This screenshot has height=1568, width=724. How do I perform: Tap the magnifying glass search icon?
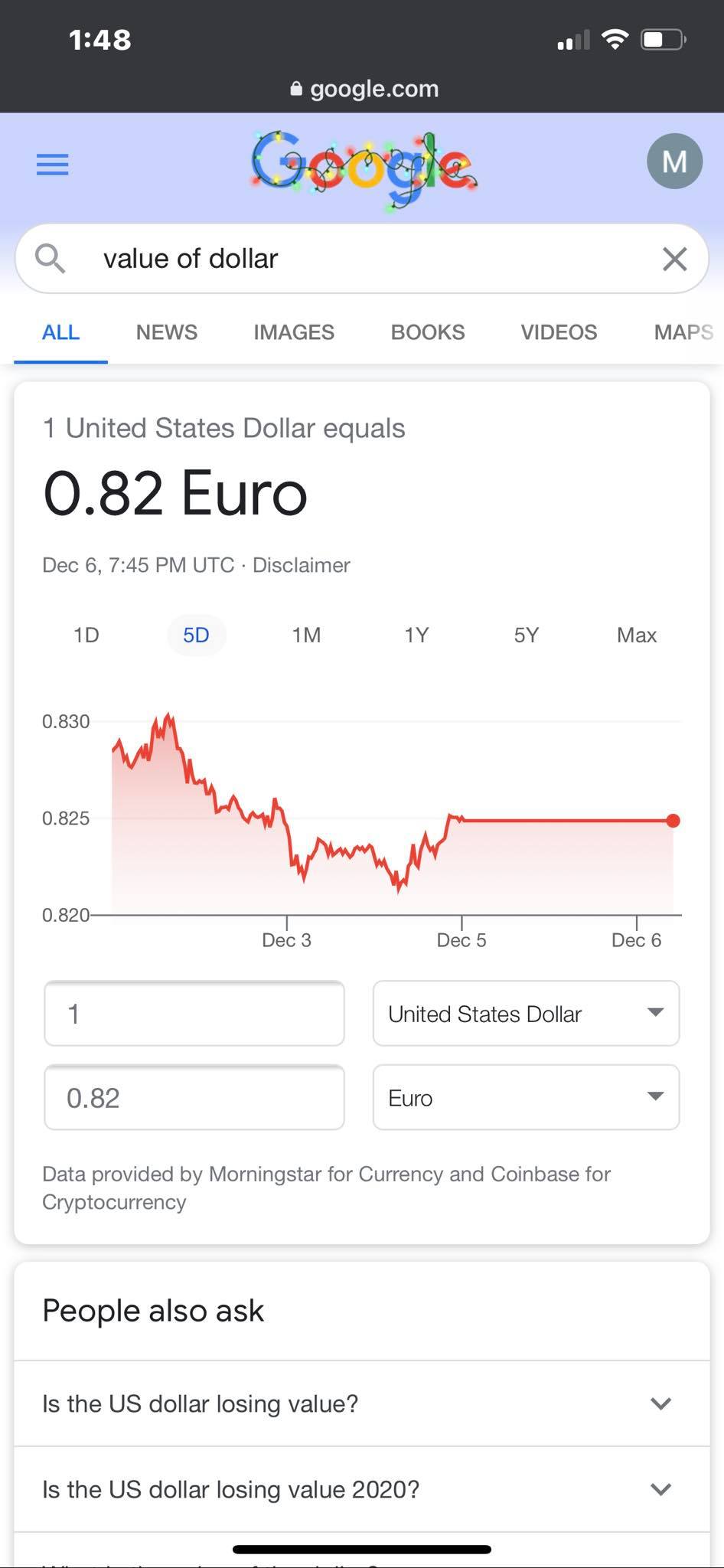point(50,259)
